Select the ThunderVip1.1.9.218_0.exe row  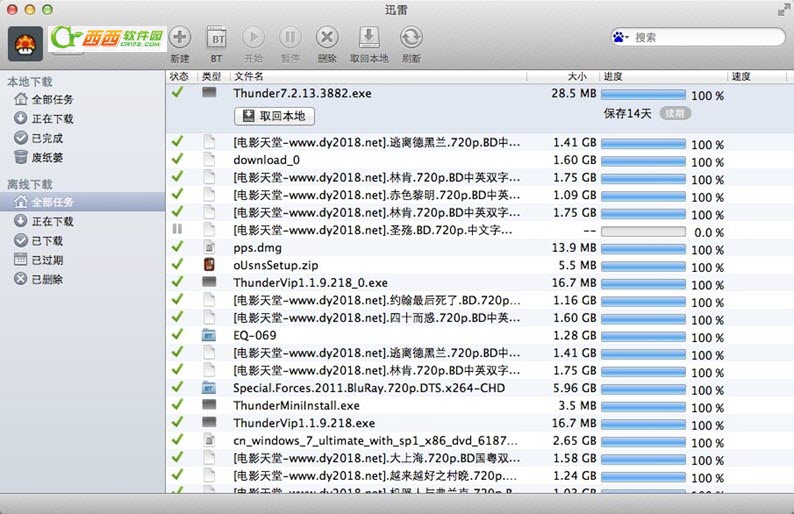[480, 283]
